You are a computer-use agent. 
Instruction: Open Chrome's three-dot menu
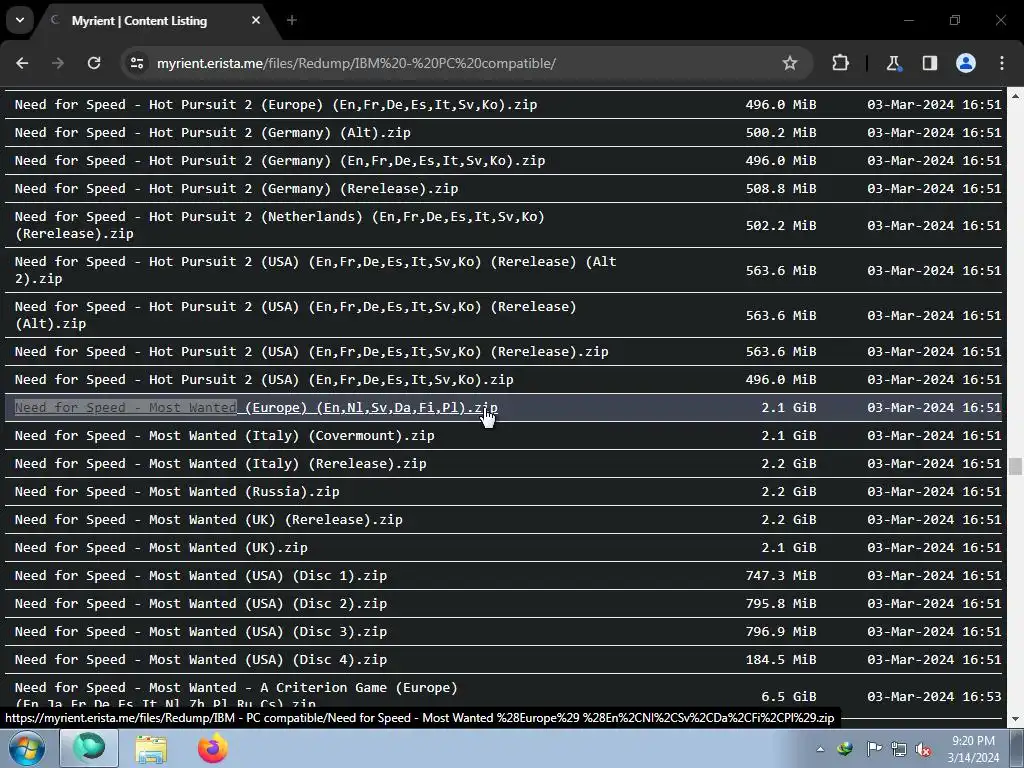(1002, 63)
